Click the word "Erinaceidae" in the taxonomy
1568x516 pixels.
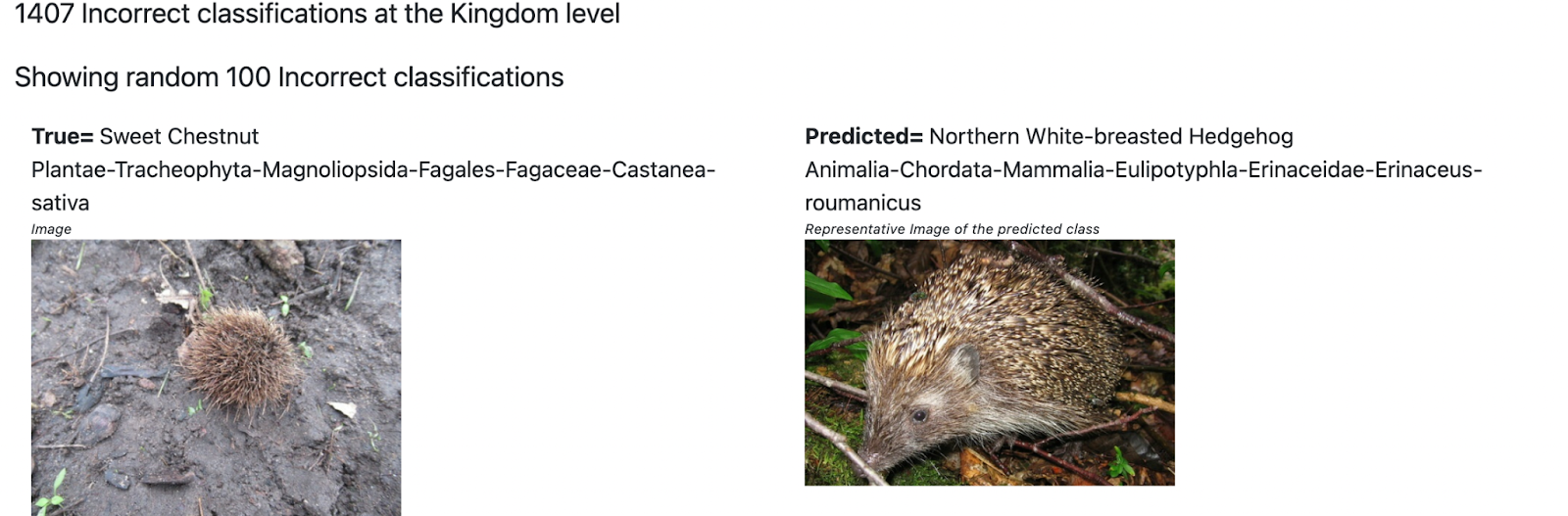coord(1306,170)
